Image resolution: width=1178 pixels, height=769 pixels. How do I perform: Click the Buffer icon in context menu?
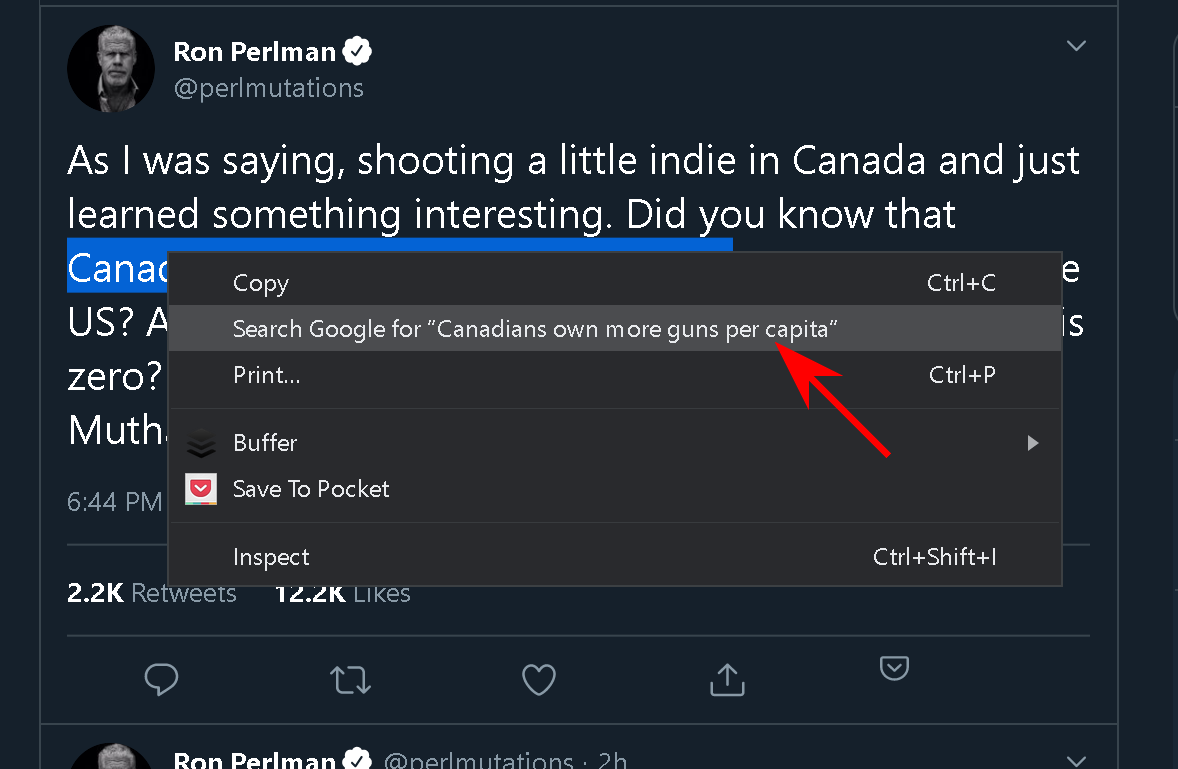(202, 442)
